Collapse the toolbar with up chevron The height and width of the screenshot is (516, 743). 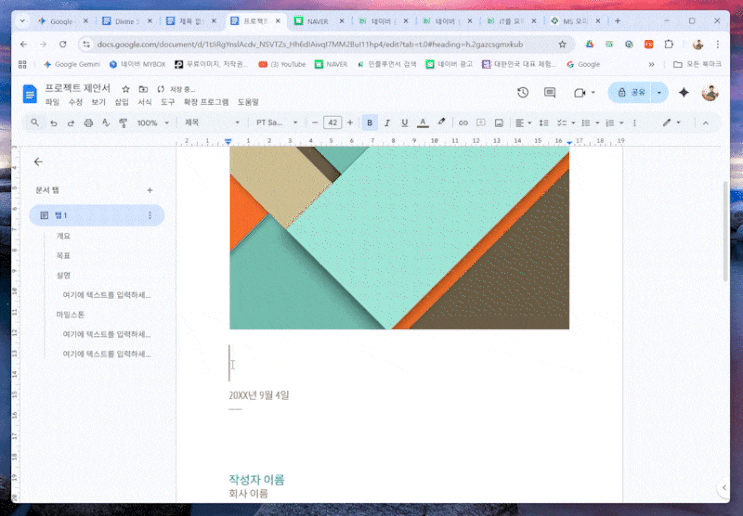coord(706,123)
